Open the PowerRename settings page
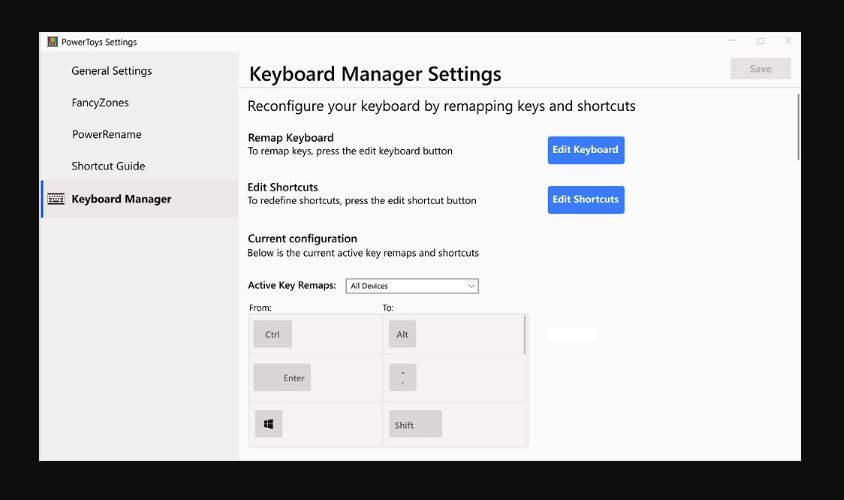This screenshot has height=500, width=844. pyautogui.click(x=107, y=134)
